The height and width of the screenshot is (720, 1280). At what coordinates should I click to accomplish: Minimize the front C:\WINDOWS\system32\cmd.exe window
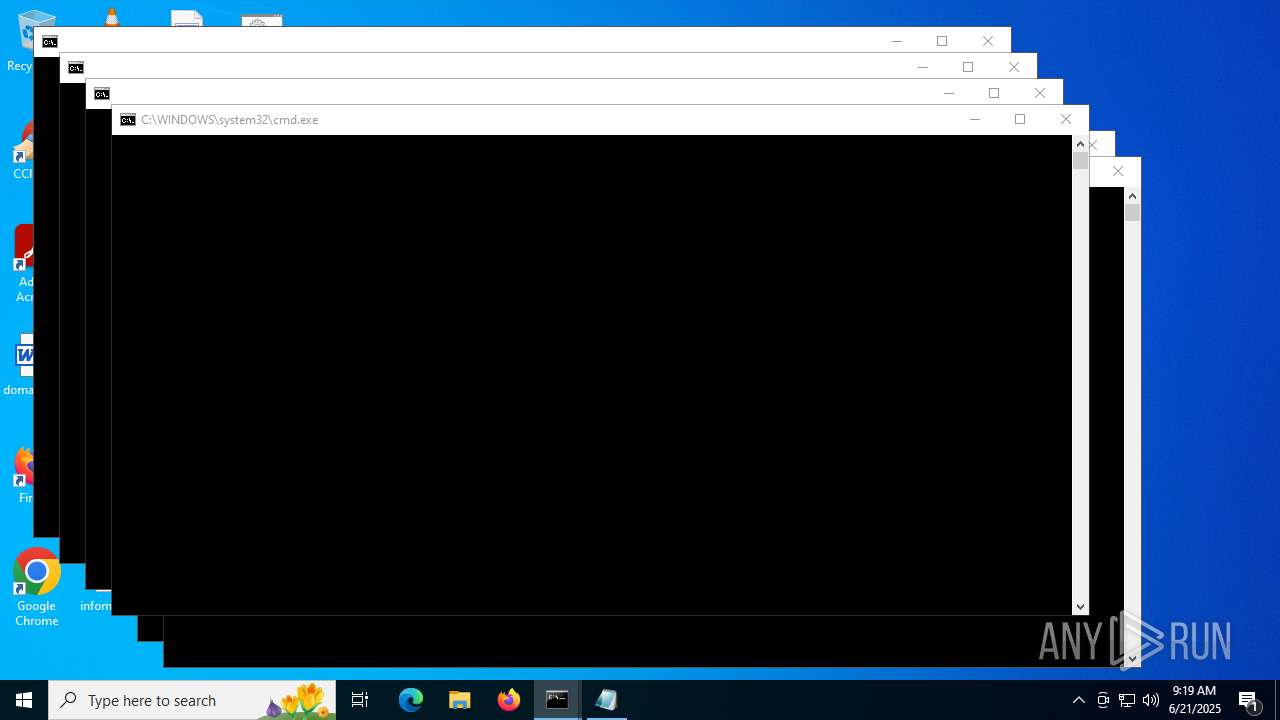pos(974,120)
